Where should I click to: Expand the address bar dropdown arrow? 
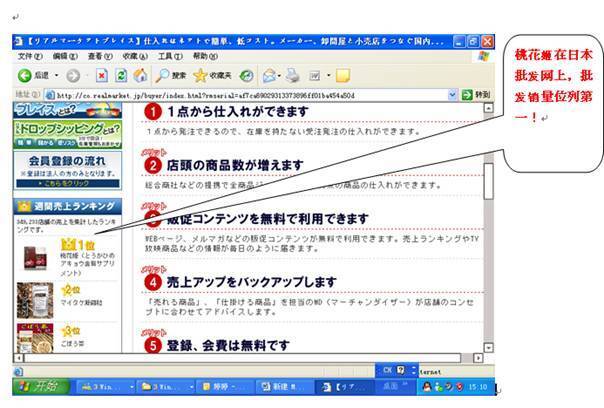pyautogui.click(x=466, y=94)
